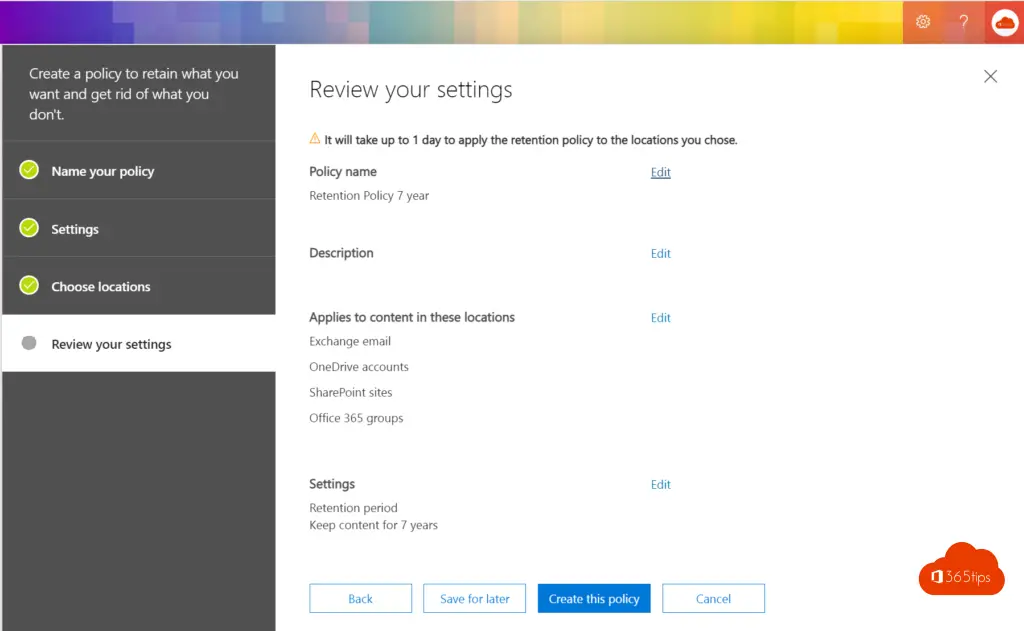Click the Exchange email location entry
This screenshot has height=631, width=1024.
(x=349, y=341)
